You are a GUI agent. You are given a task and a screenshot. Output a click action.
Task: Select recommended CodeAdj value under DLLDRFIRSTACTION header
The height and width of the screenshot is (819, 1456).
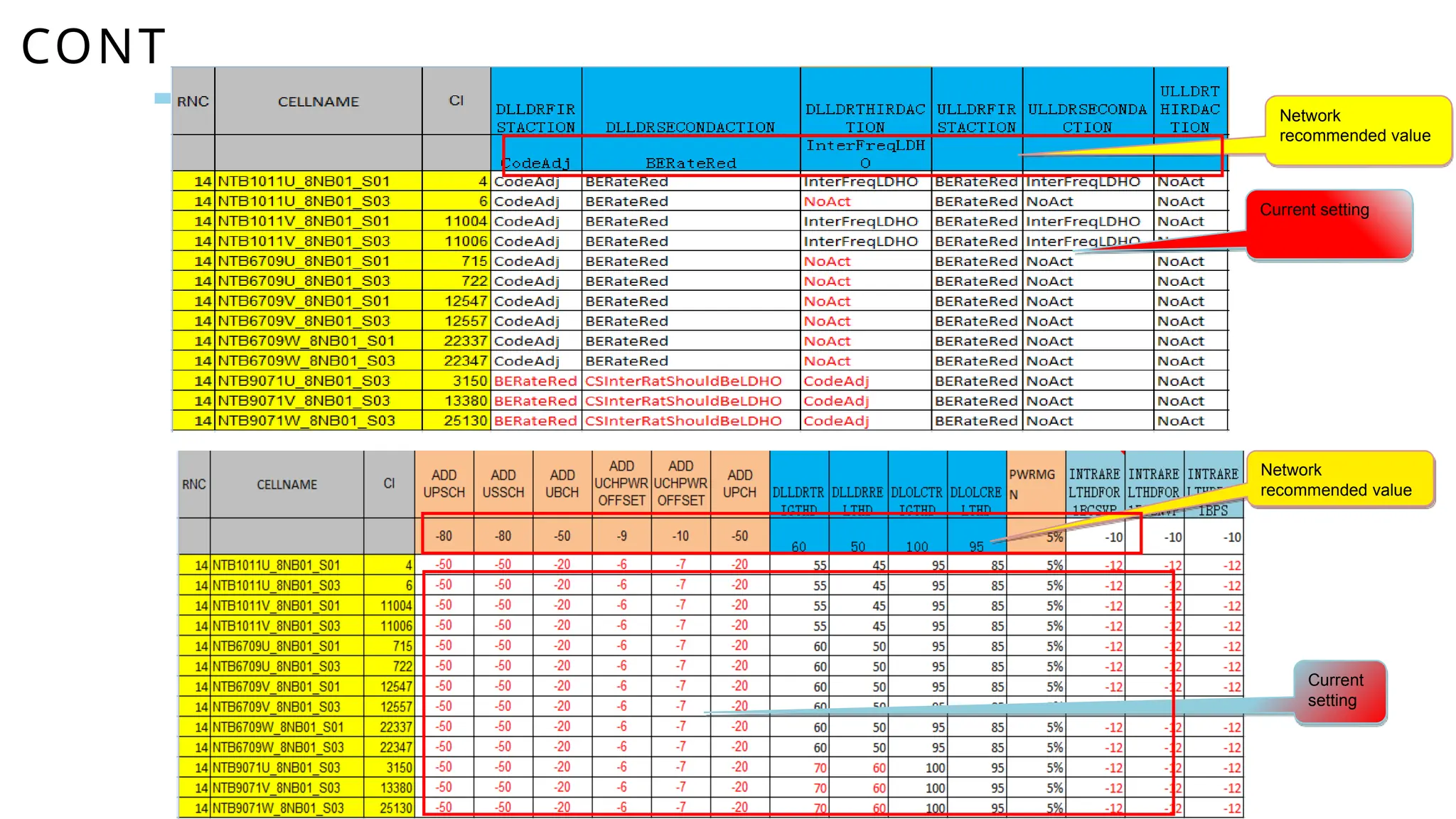tap(536, 163)
